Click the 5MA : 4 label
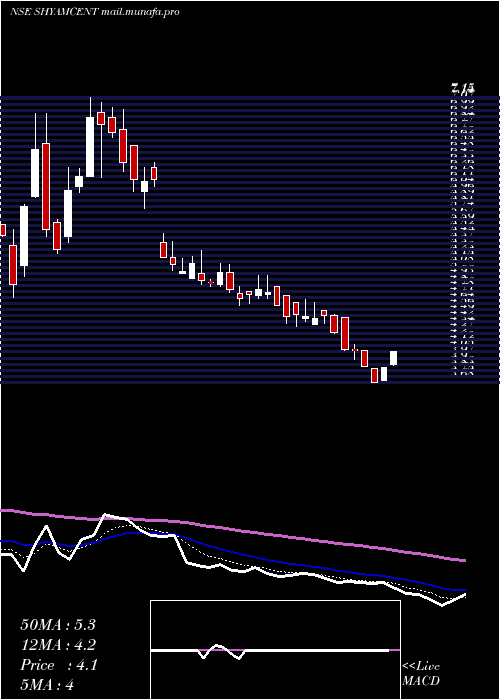The width and height of the screenshot is (500, 700). pos(47,685)
